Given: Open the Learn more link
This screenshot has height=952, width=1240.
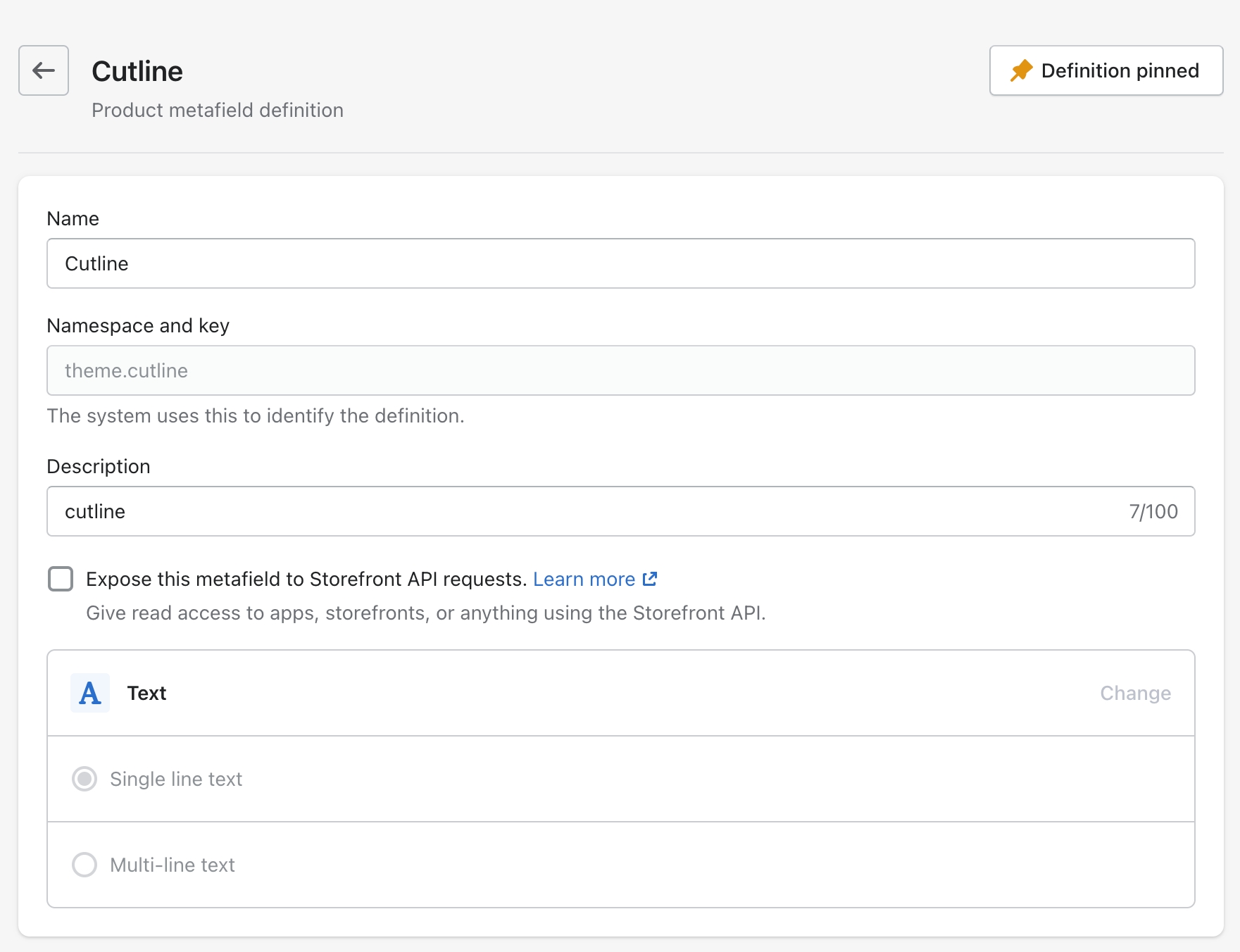Looking at the screenshot, I should point(584,579).
